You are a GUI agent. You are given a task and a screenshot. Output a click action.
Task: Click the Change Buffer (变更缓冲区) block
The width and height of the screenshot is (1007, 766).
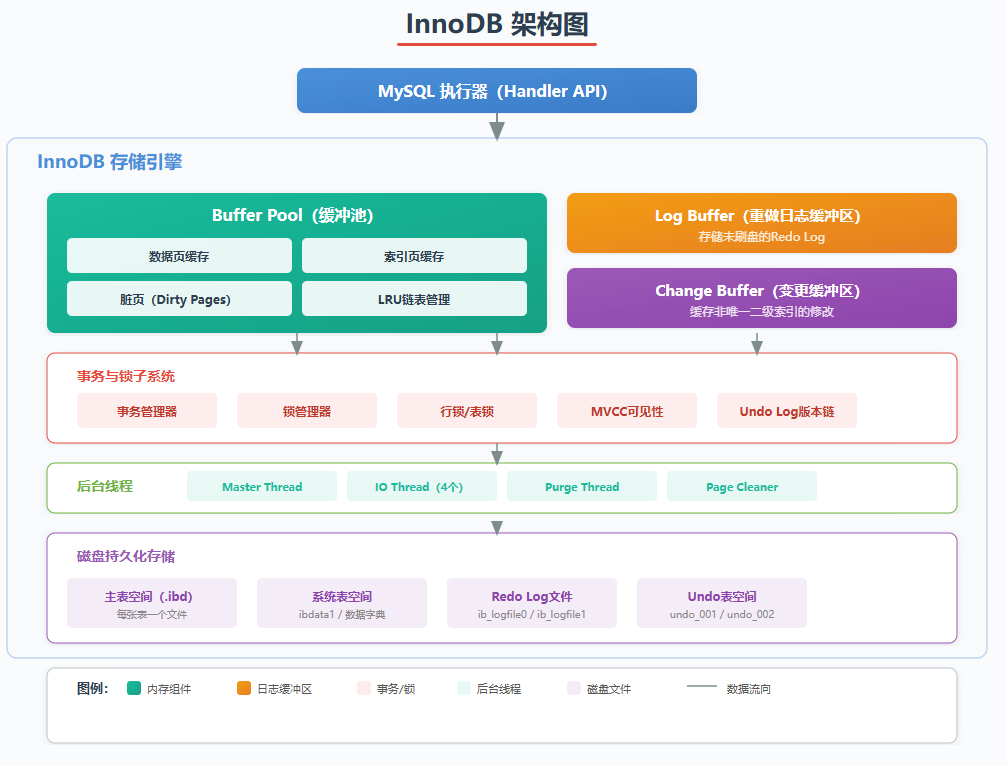(762, 298)
